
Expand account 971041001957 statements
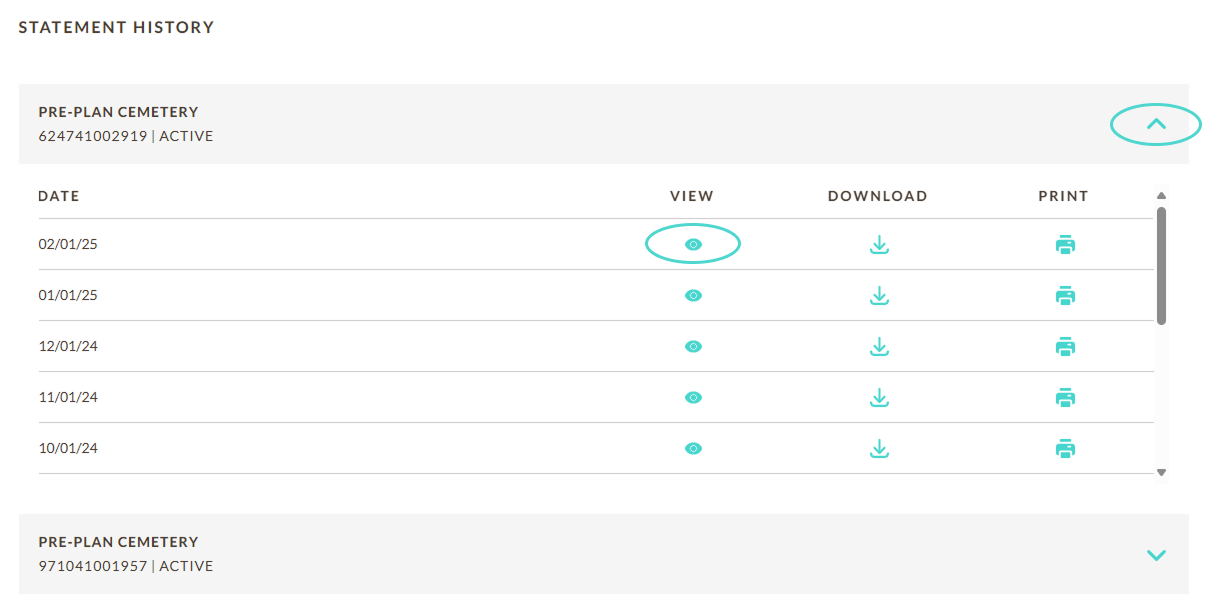pos(1156,555)
